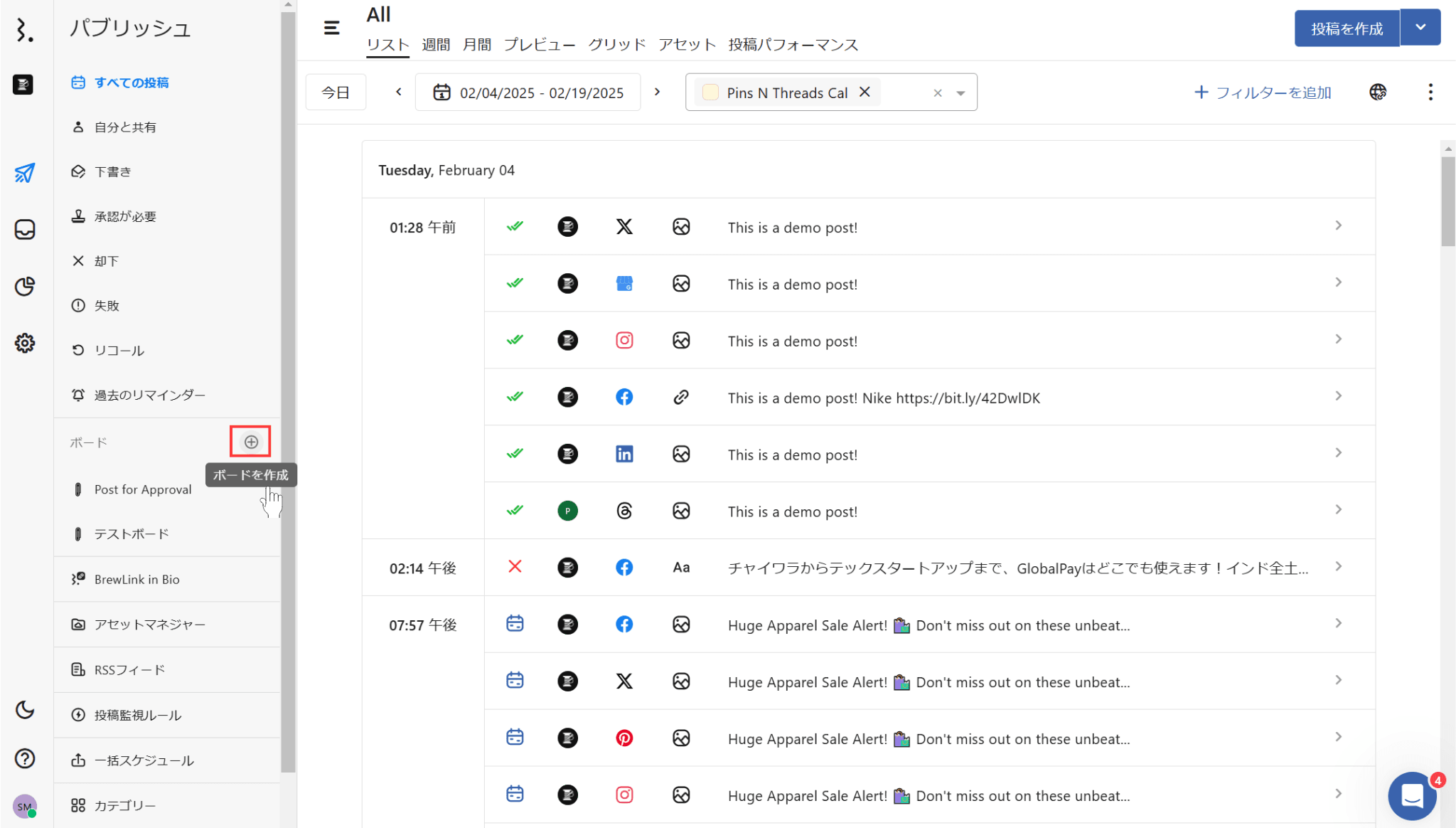The image size is (1456, 828).
Task: Open the inbox icon in left rail
Action: click(25, 230)
